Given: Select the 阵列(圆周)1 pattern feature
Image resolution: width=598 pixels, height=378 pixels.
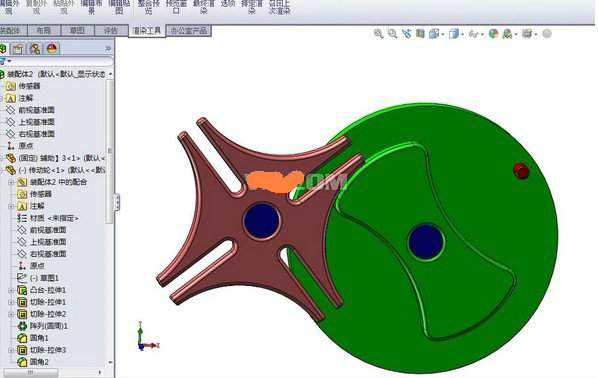Looking at the screenshot, I should click(x=48, y=326).
